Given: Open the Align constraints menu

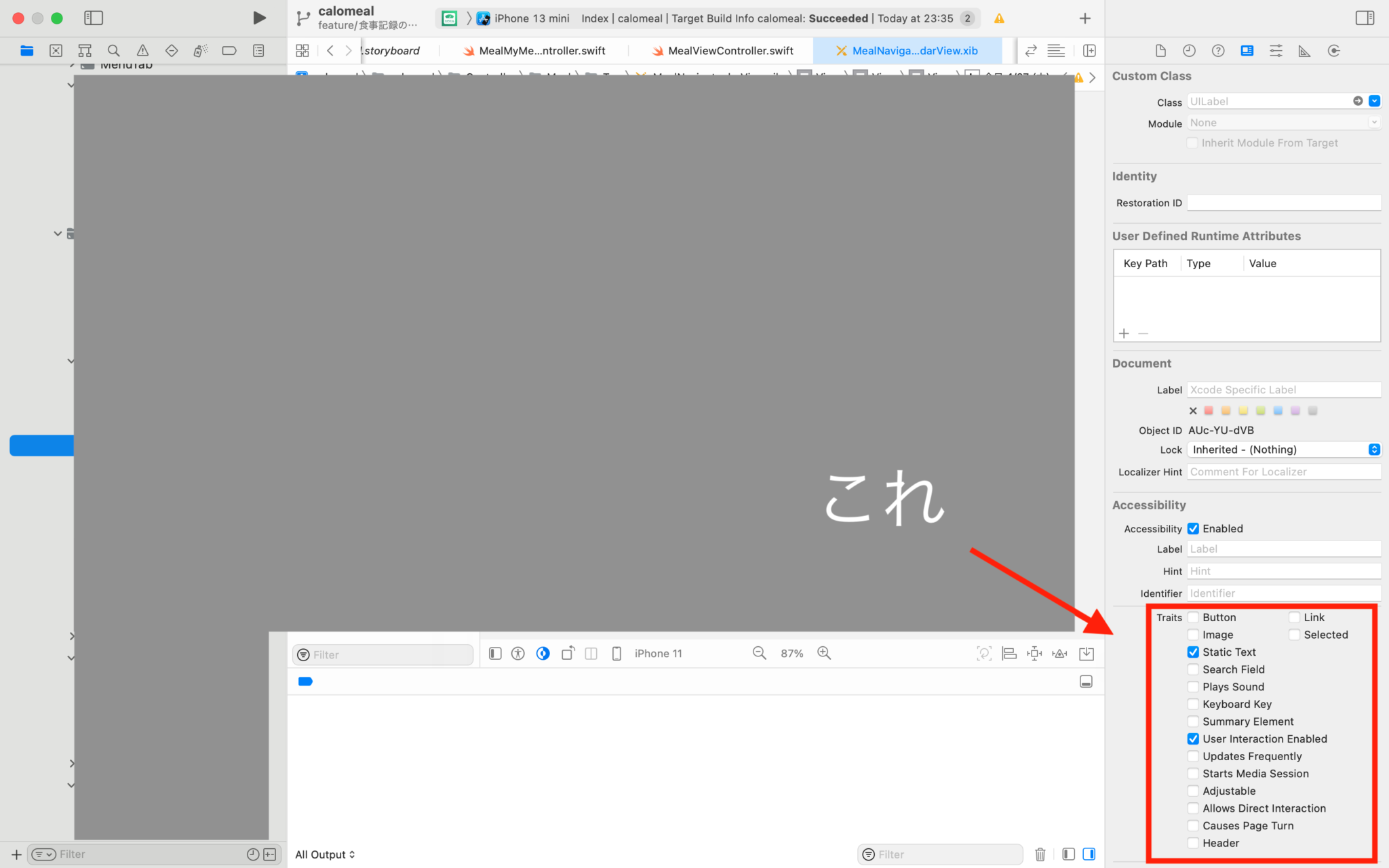Looking at the screenshot, I should point(1009,653).
